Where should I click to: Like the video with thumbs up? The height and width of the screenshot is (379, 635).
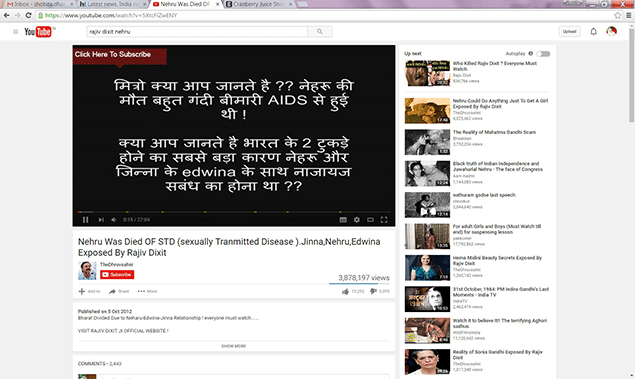point(345,291)
